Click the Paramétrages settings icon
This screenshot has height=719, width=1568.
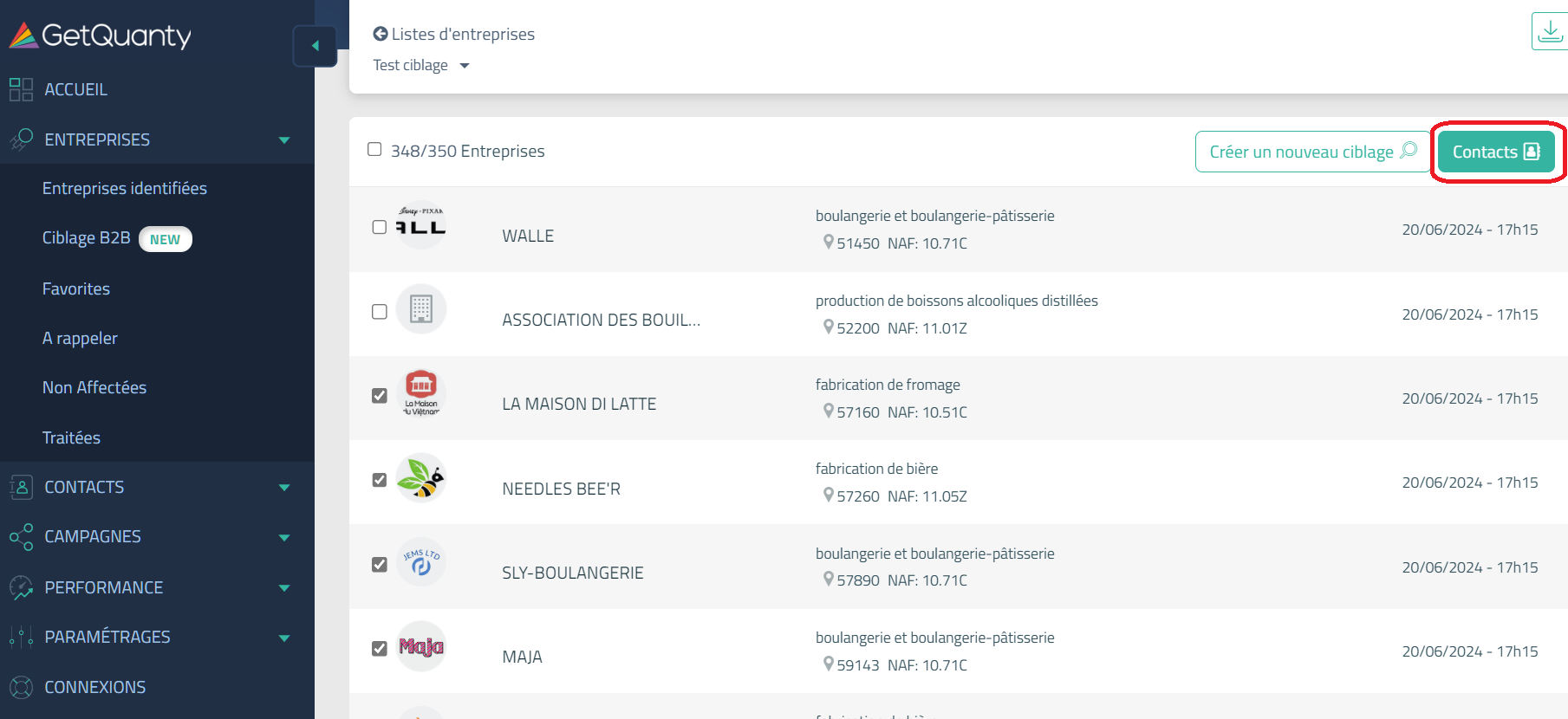pyautogui.click(x=20, y=636)
